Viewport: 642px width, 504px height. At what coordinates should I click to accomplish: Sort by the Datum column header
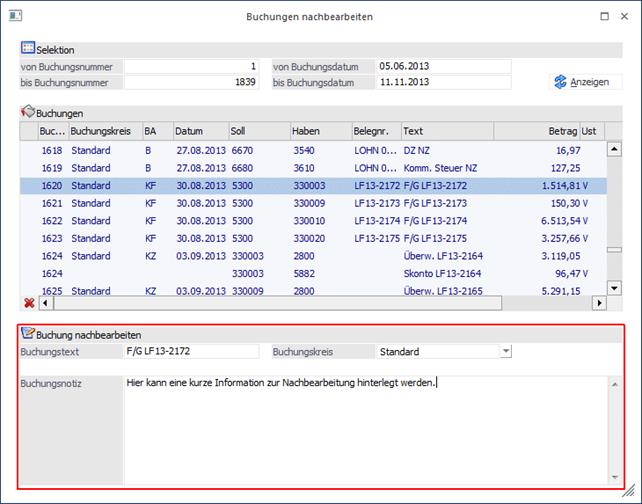(199, 131)
